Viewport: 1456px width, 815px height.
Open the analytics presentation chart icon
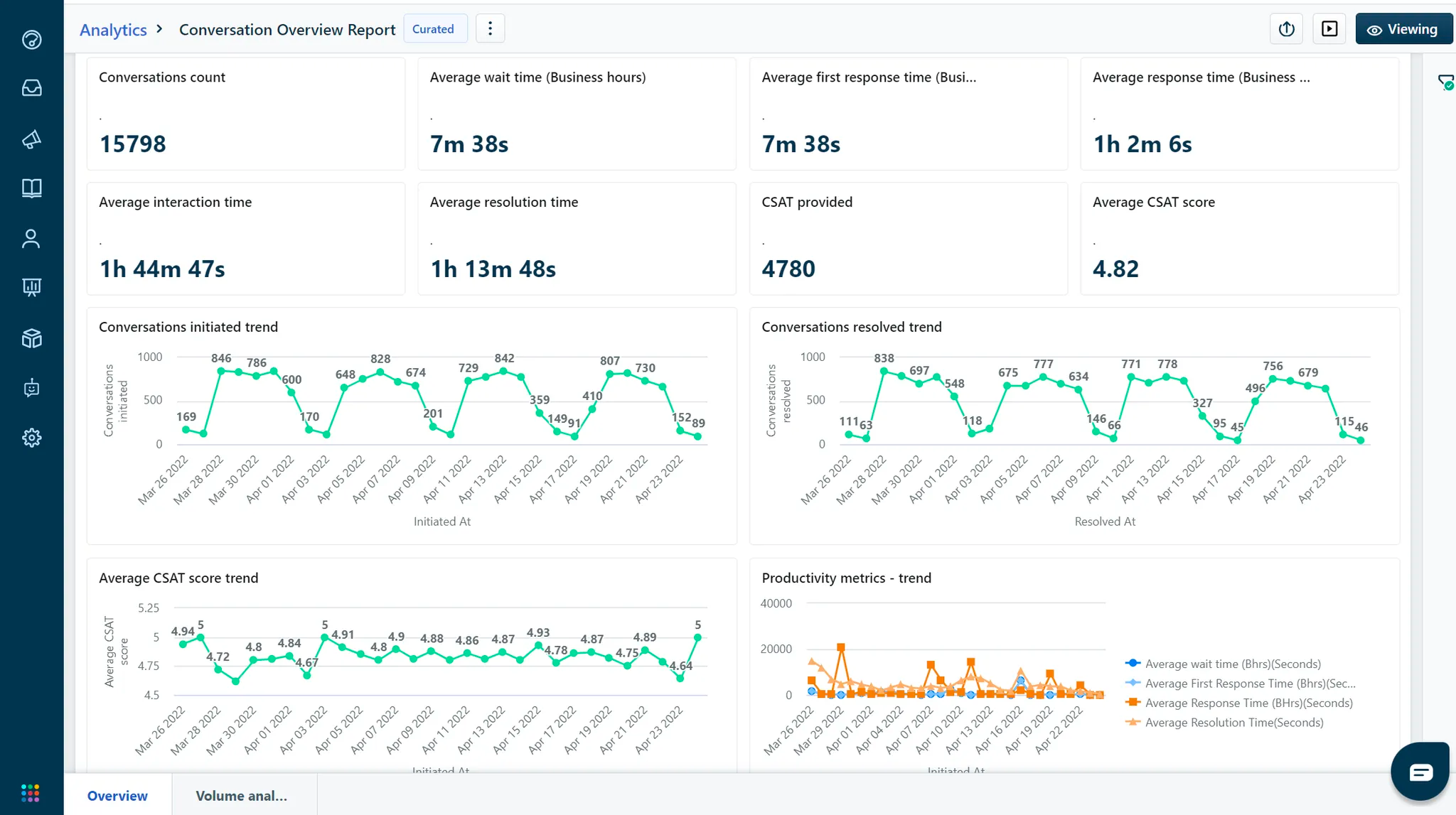31,287
